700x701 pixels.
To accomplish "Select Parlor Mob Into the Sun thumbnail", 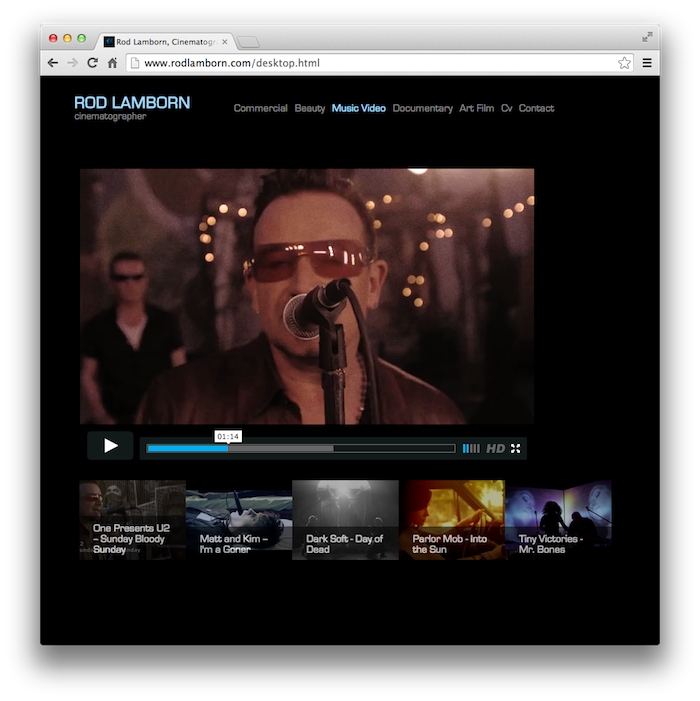I will coord(452,519).
